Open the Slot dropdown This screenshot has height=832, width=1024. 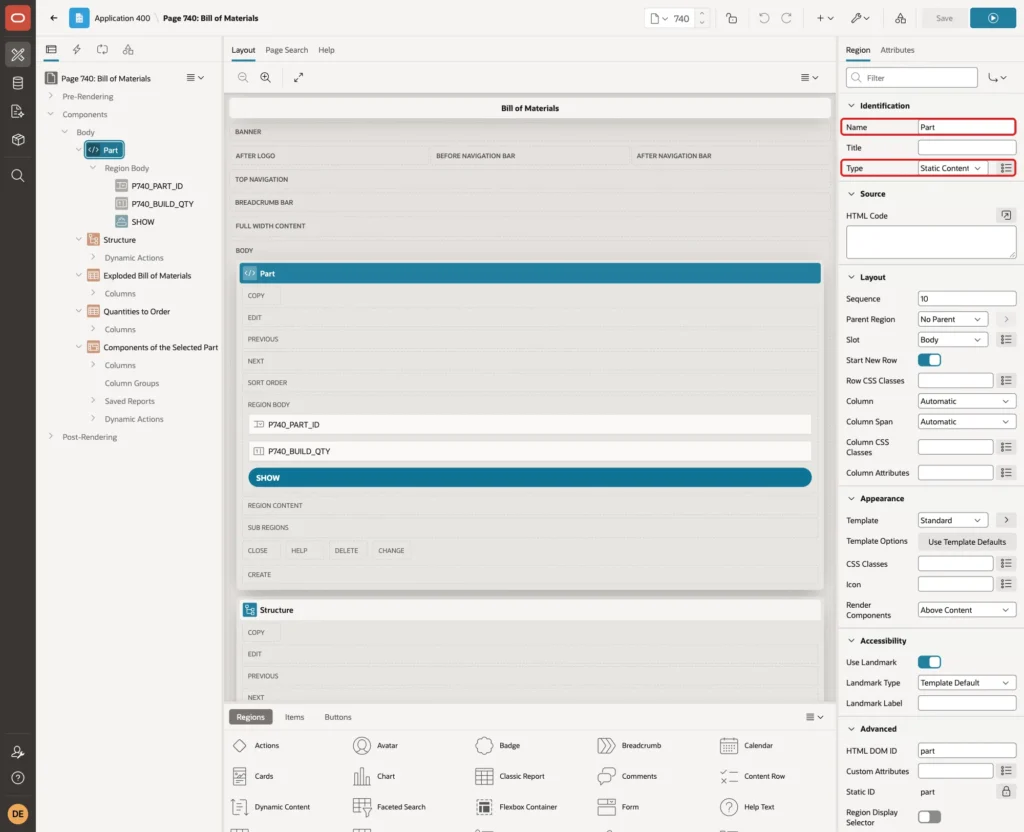952,340
